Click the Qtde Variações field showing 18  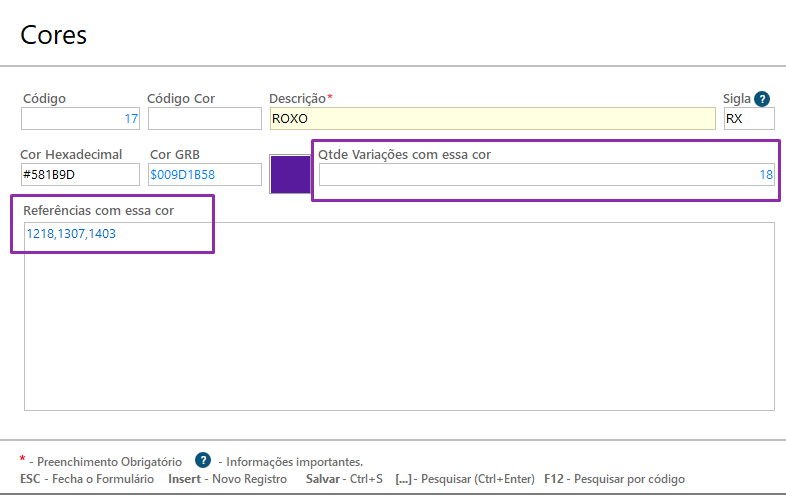[546, 175]
